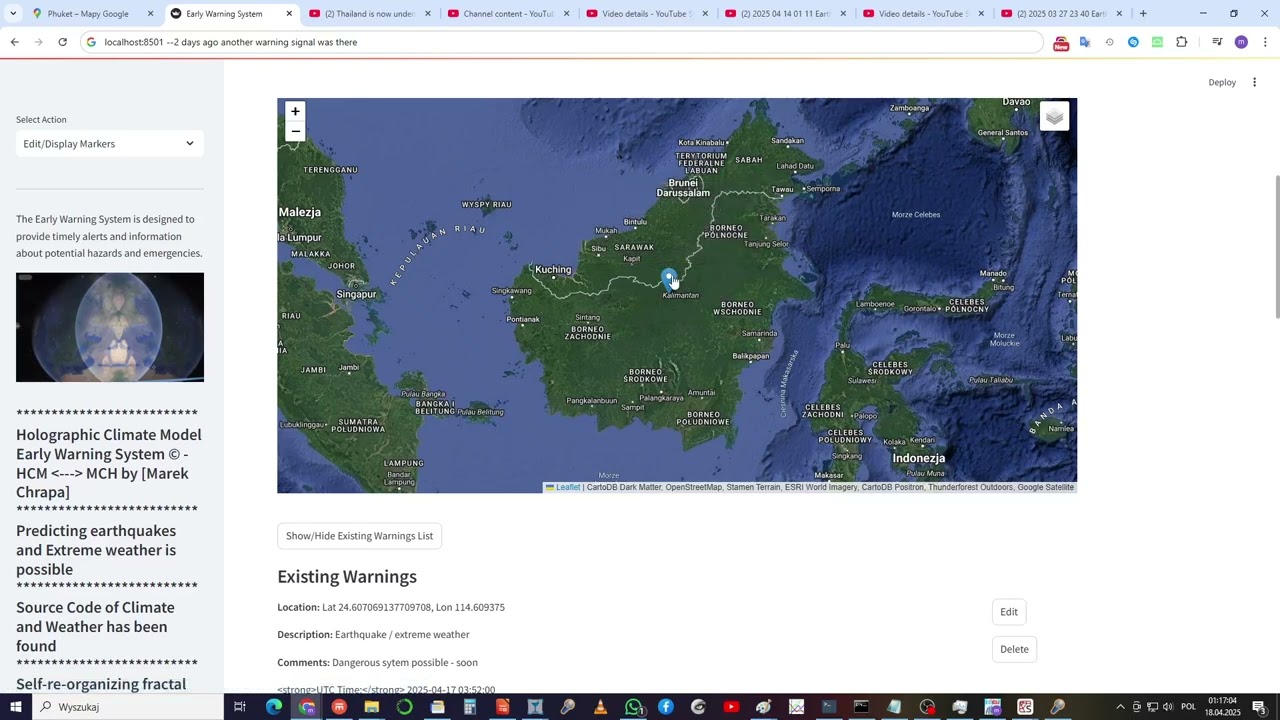
Task: Click Description: Earthquake / extreme weather text
Action: pos(373,634)
